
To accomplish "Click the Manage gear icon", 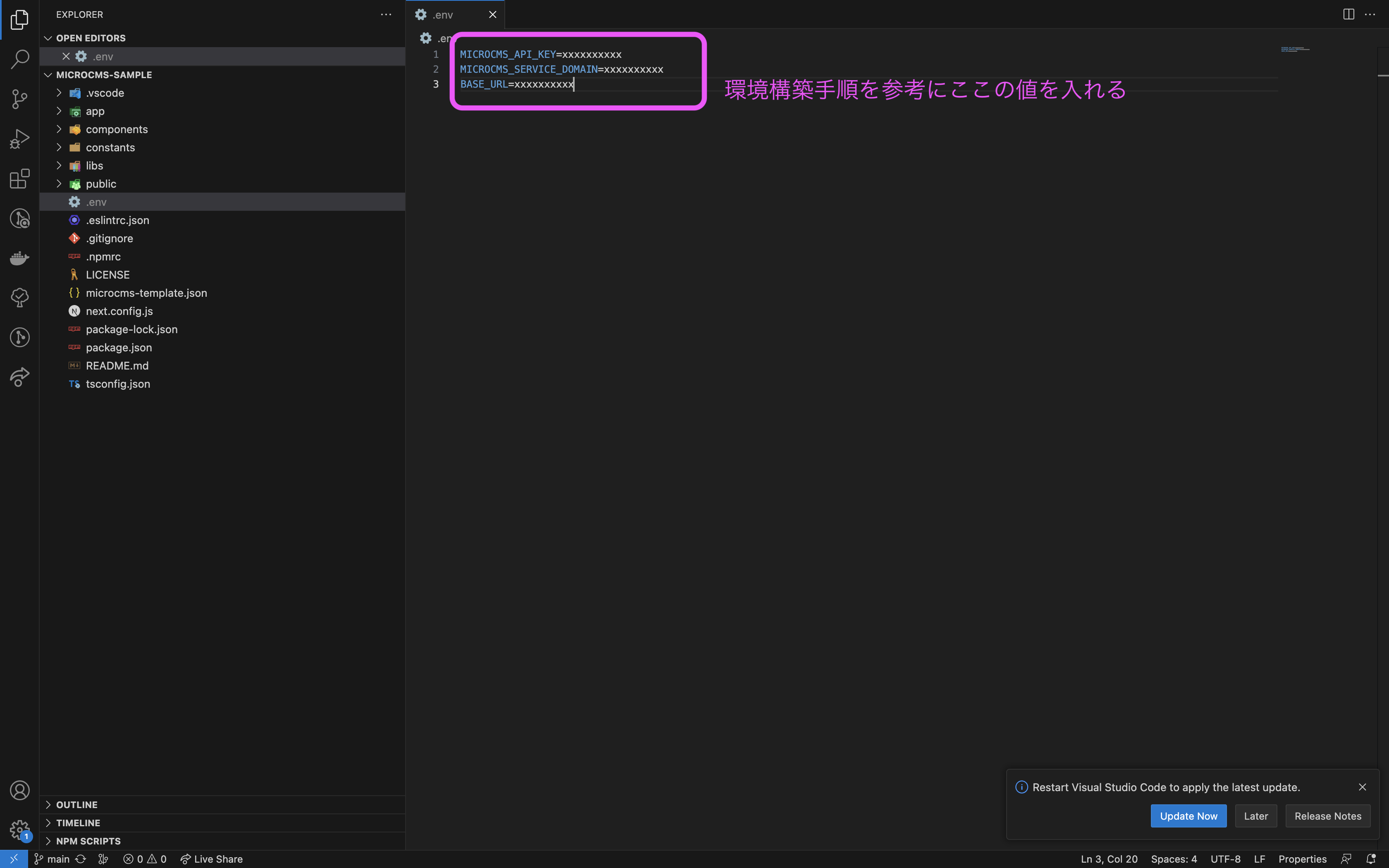I will click(x=19, y=829).
